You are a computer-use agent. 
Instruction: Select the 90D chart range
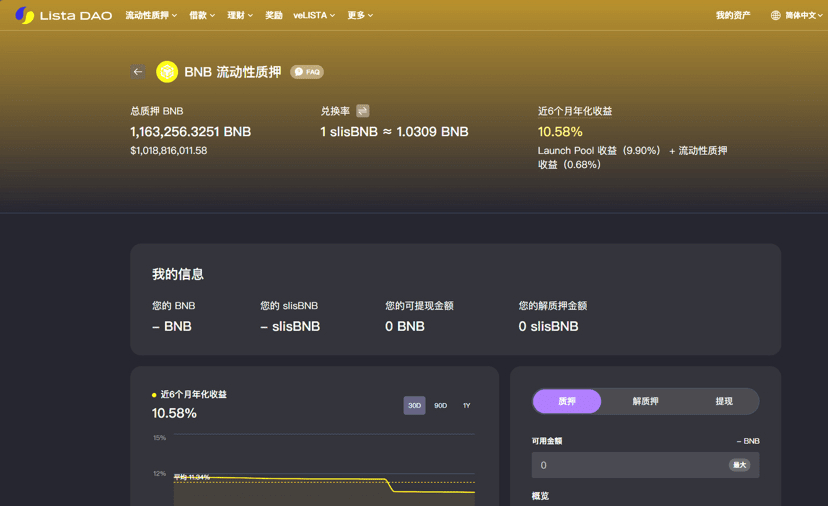pos(440,406)
